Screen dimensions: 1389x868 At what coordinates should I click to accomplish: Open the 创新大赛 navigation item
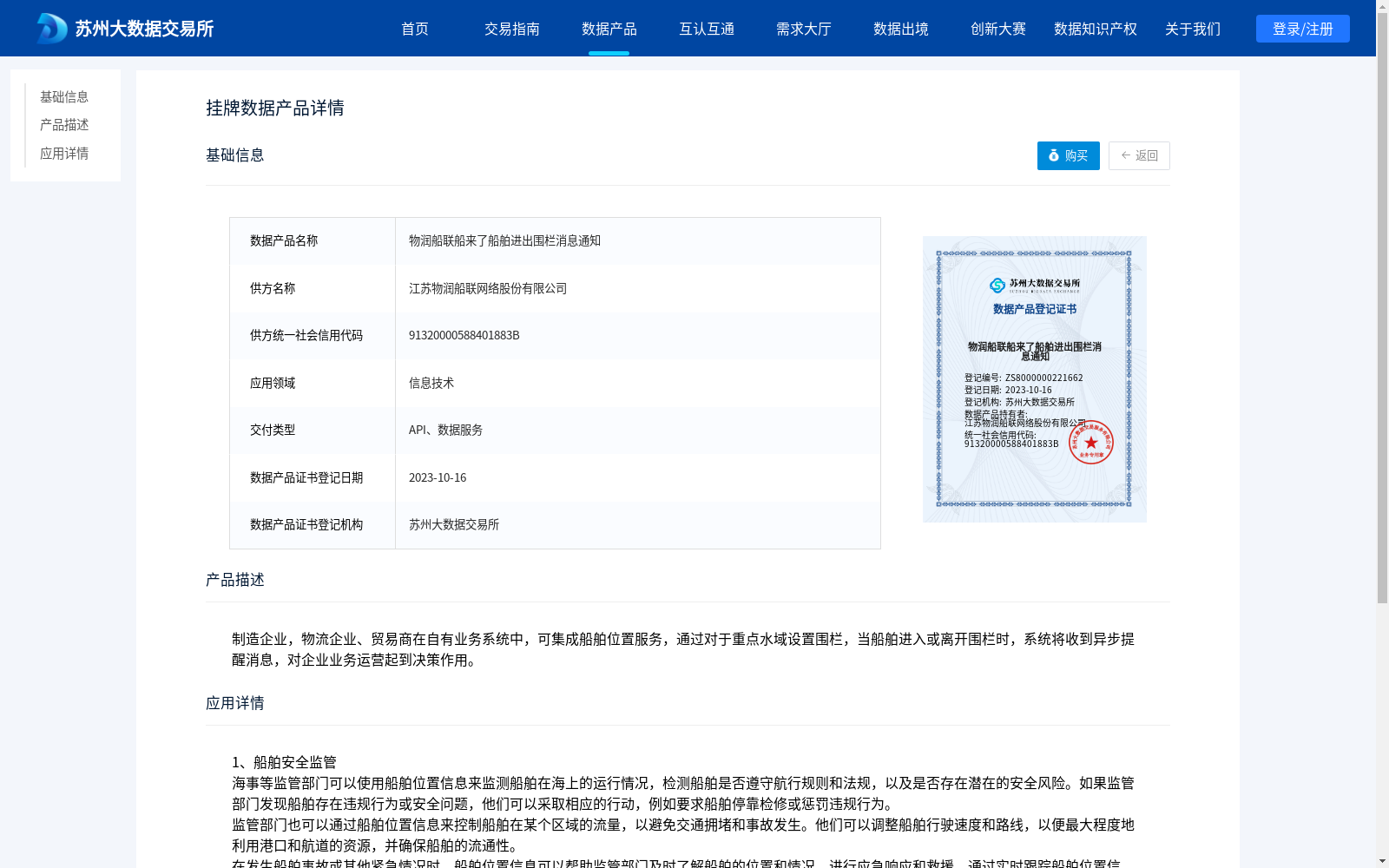point(998,29)
